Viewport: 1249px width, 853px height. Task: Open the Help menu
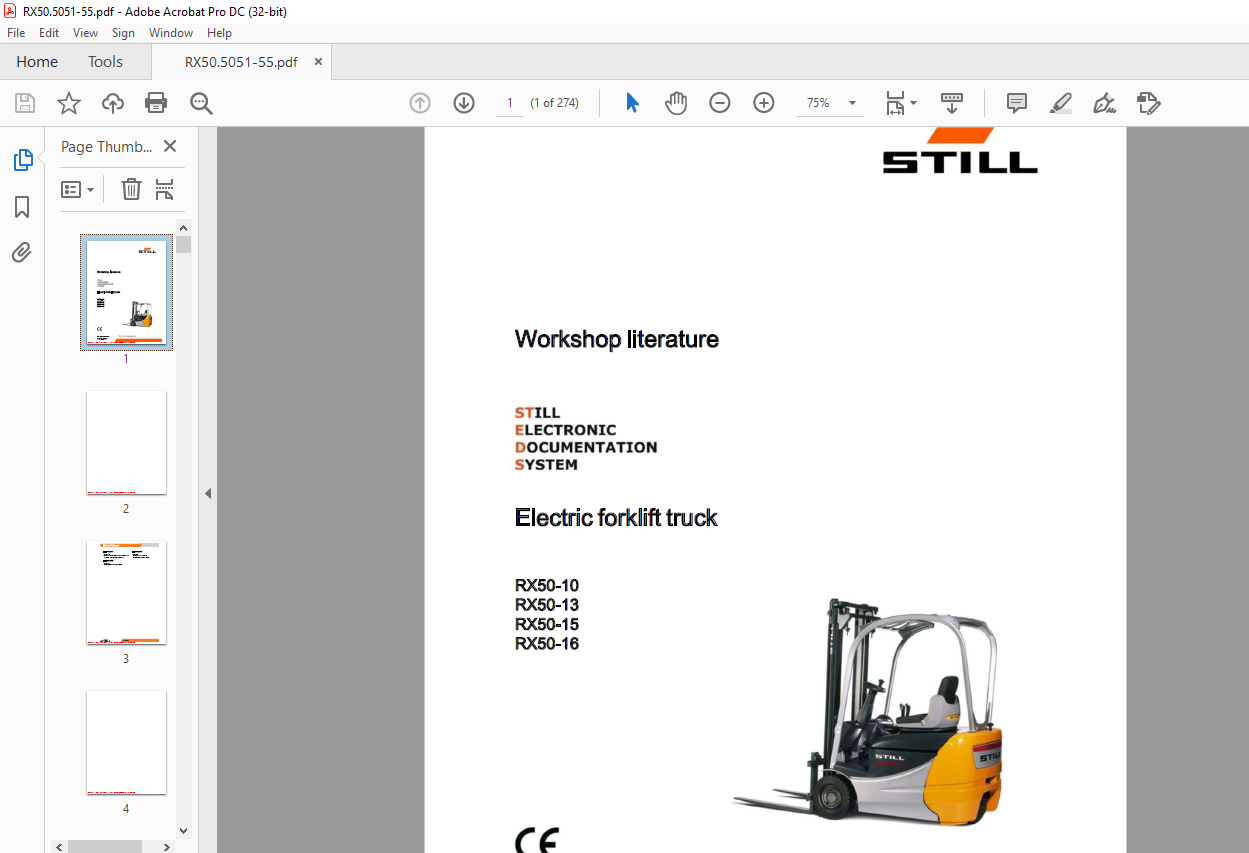coord(219,33)
